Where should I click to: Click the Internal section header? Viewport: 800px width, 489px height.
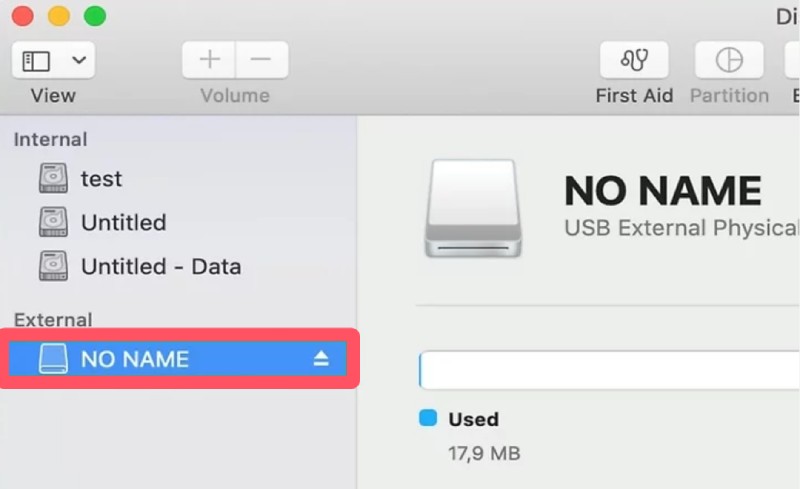tap(50, 140)
